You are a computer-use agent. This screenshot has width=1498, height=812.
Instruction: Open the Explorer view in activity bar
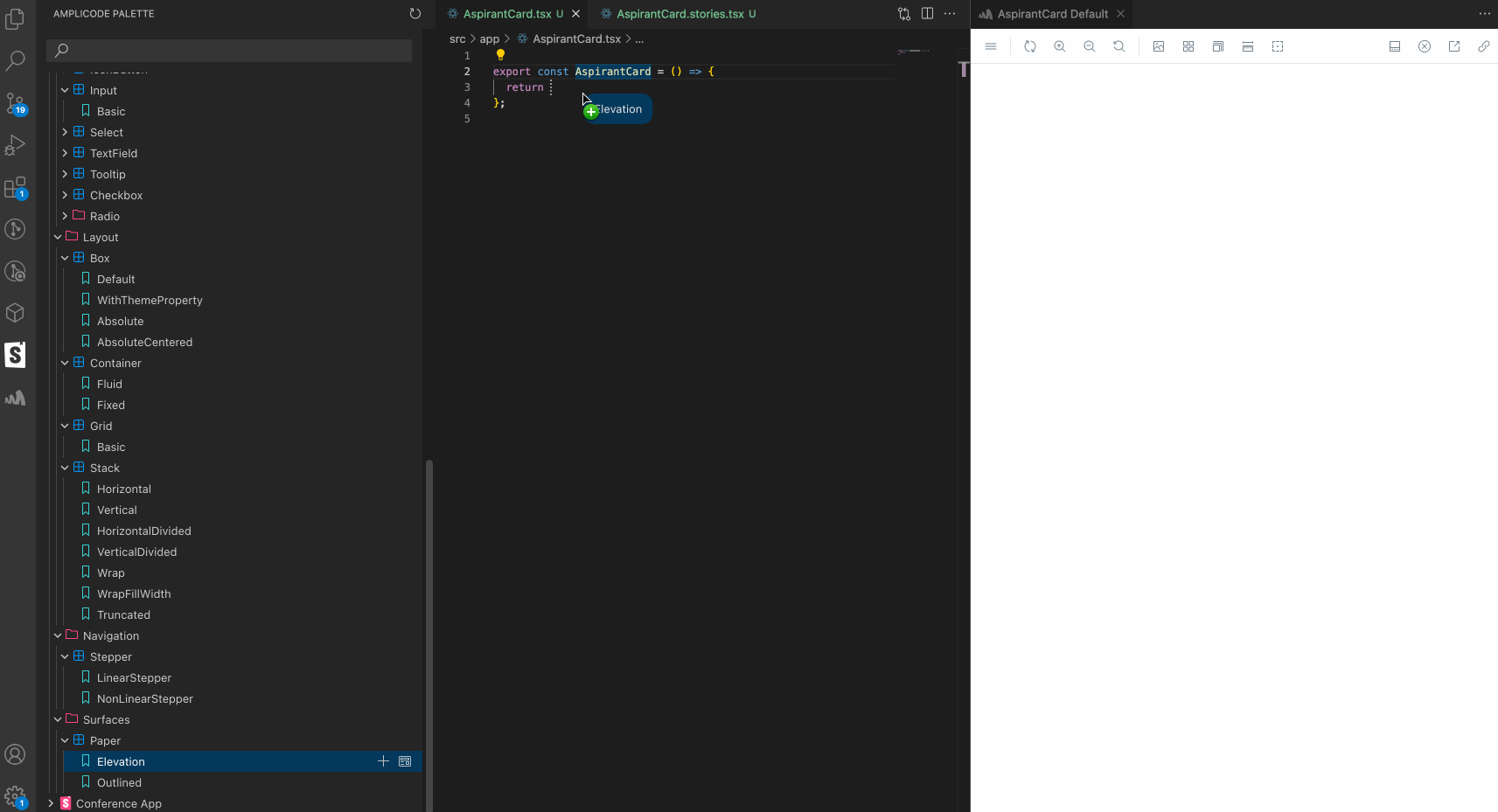[15, 18]
